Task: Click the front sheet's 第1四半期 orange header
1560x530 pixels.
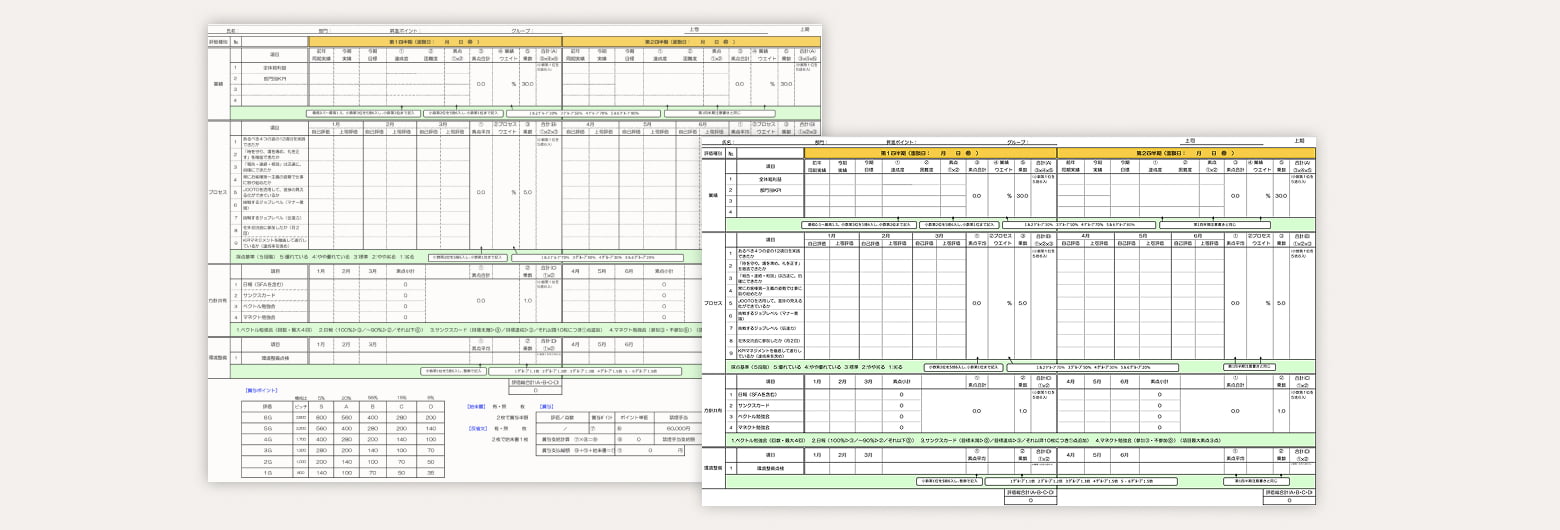Action: 929,153
